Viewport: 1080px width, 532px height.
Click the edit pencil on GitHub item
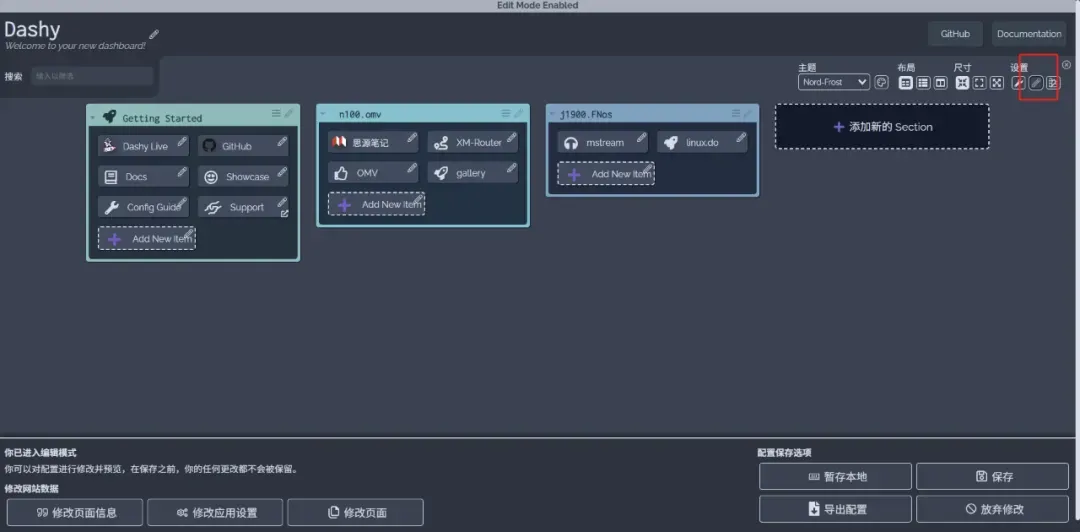point(282,142)
